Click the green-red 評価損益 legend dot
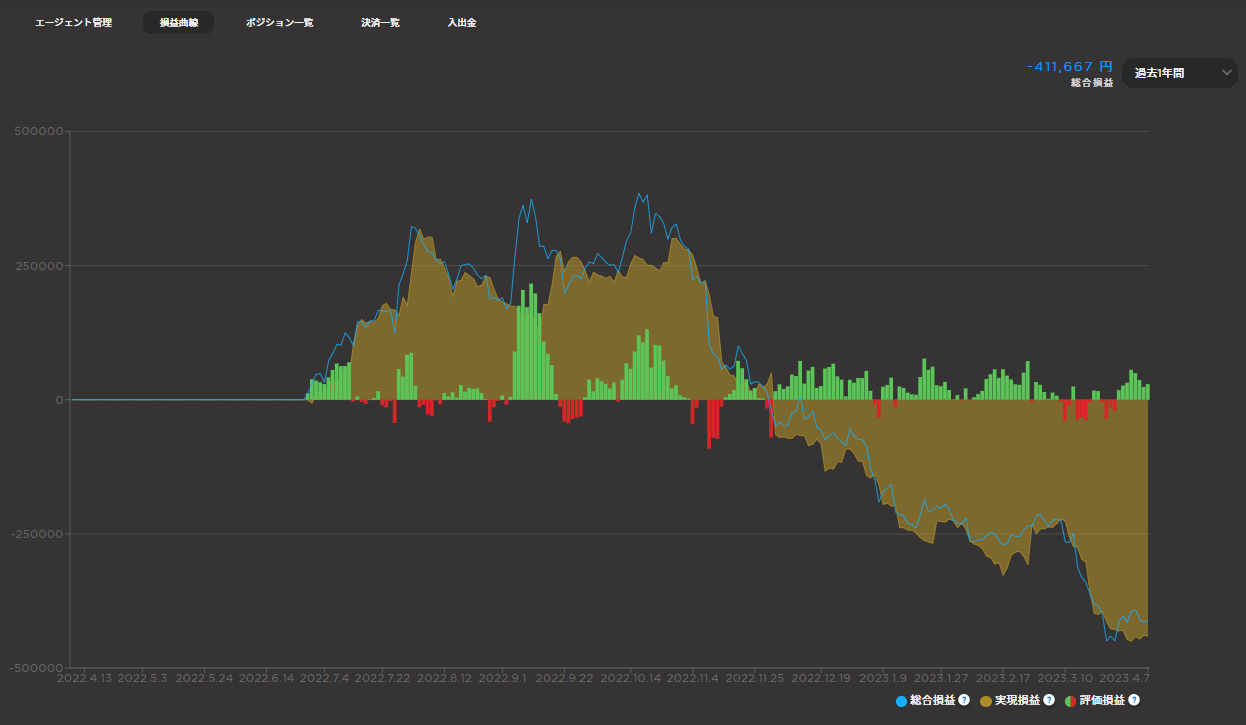The width and height of the screenshot is (1246, 725). click(1072, 700)
